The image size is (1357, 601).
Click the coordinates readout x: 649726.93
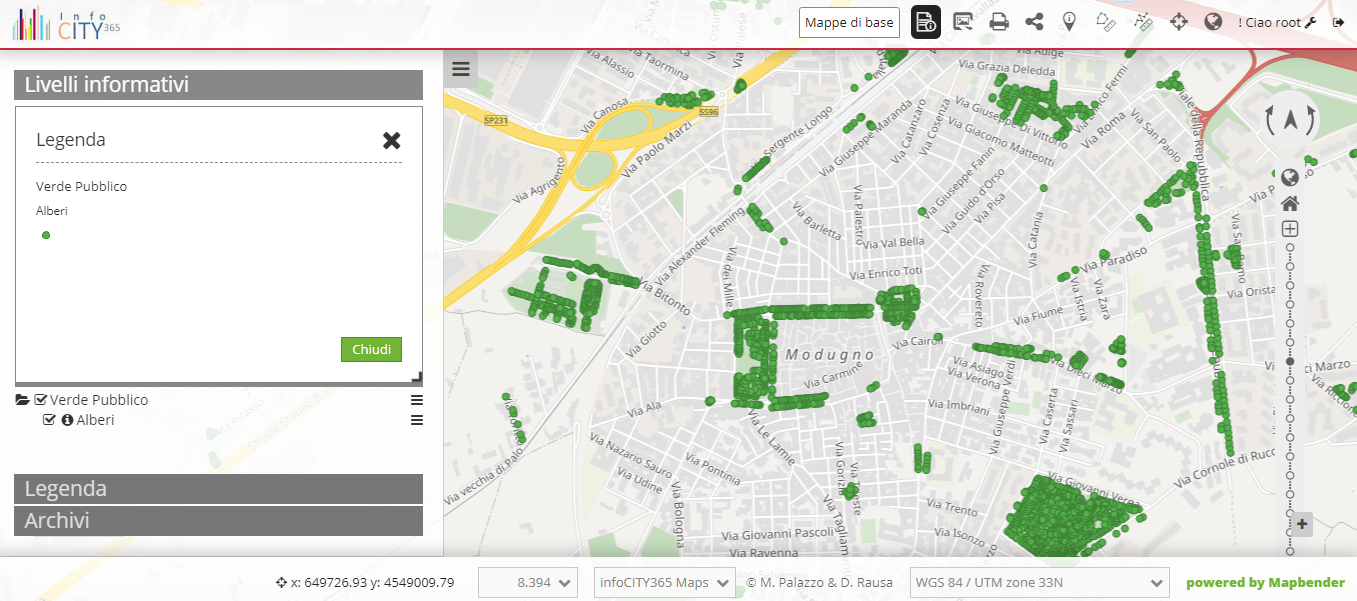pyautogui.click(x=365, y=582)
